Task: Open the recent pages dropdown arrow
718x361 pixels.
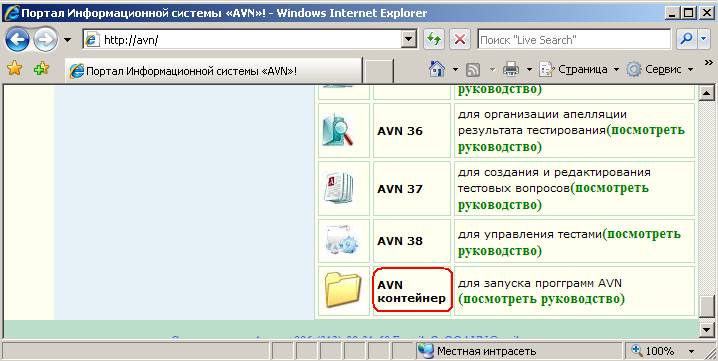Action: pos(67,40)
